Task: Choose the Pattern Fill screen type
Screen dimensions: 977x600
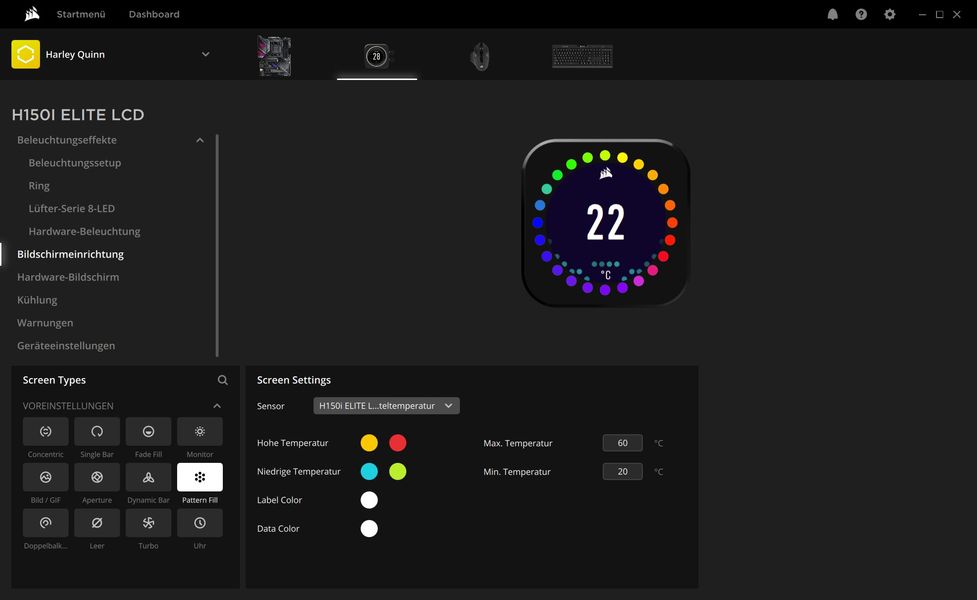Action: (x=200, y=477)
